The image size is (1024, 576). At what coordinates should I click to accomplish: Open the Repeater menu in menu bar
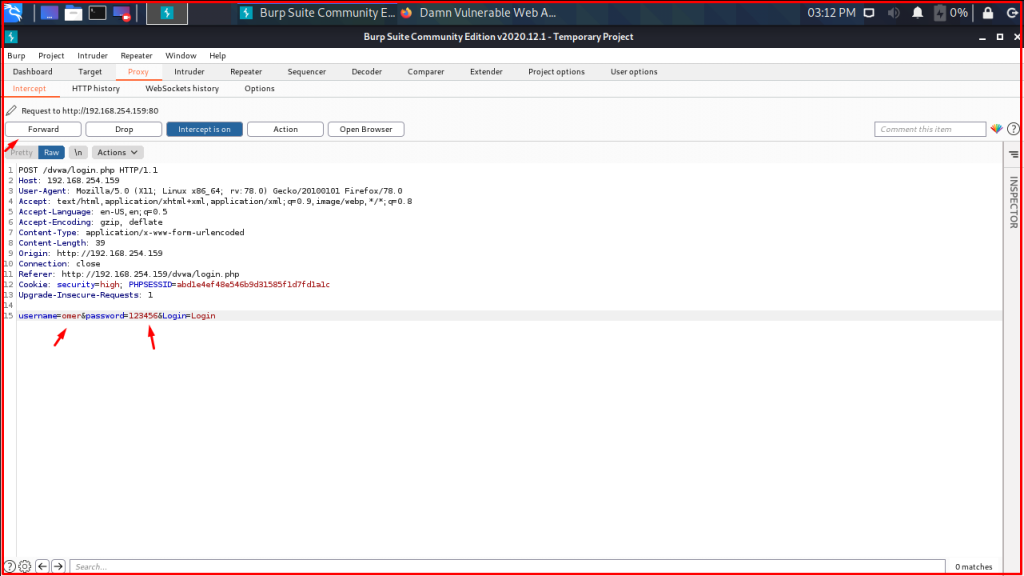click(135, 55)
